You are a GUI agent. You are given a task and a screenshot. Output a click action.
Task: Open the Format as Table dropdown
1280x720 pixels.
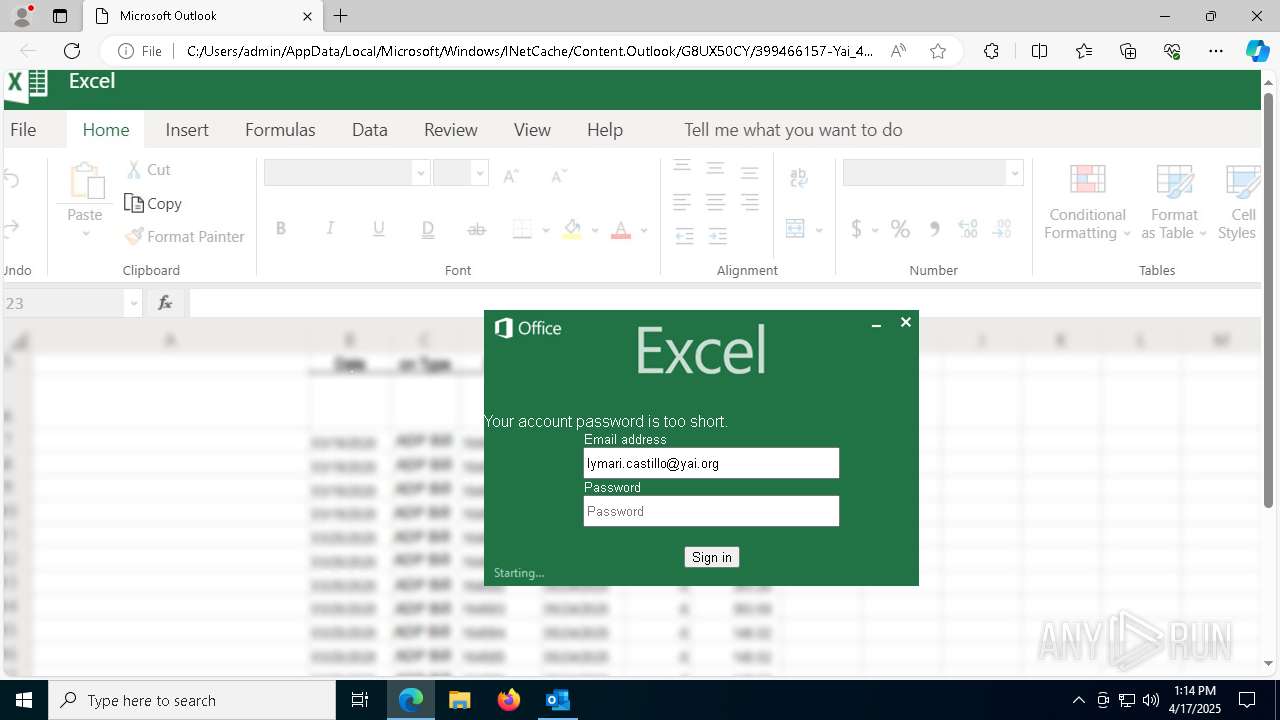coord(1174,203)
